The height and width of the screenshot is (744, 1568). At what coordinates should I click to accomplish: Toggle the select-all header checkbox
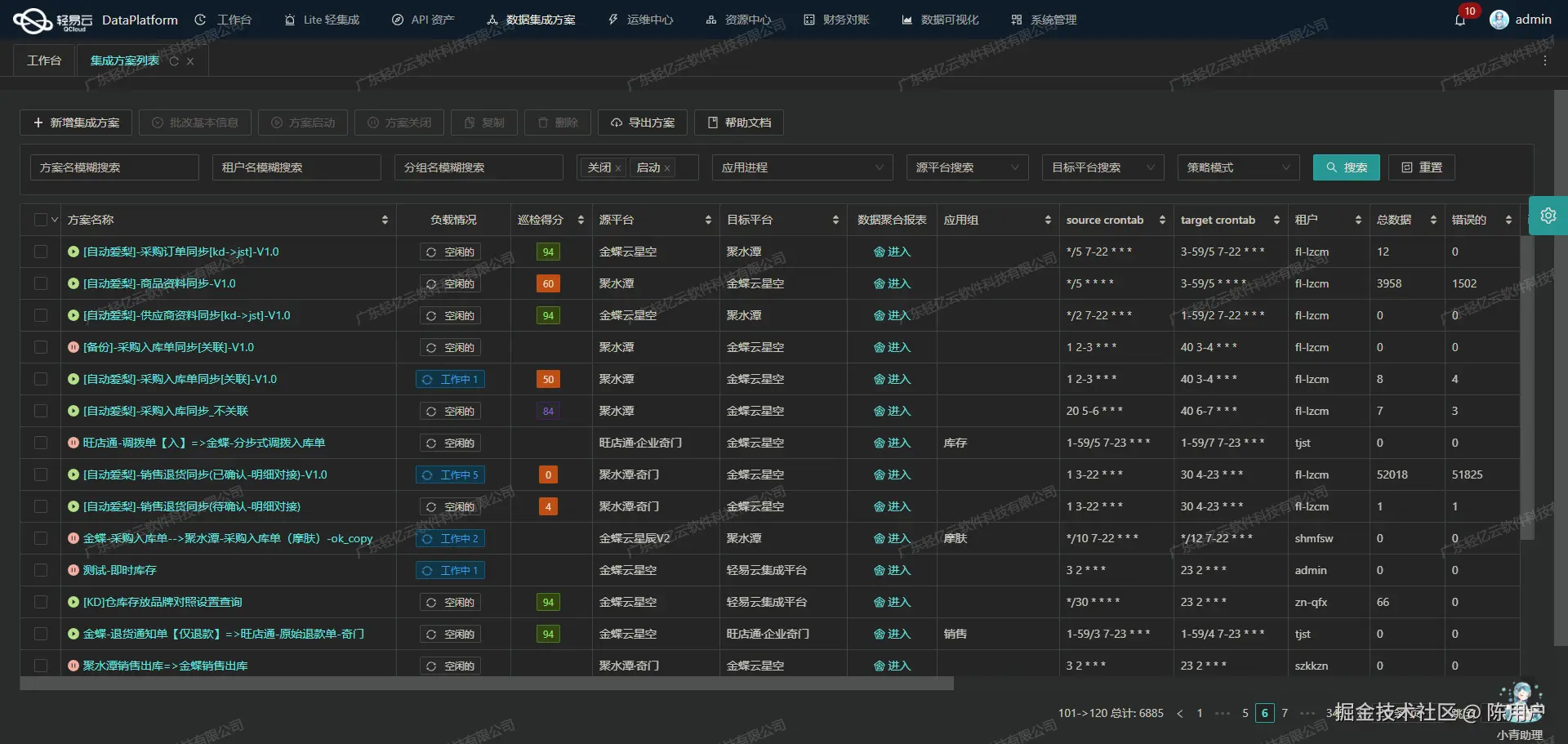point(41,220)
